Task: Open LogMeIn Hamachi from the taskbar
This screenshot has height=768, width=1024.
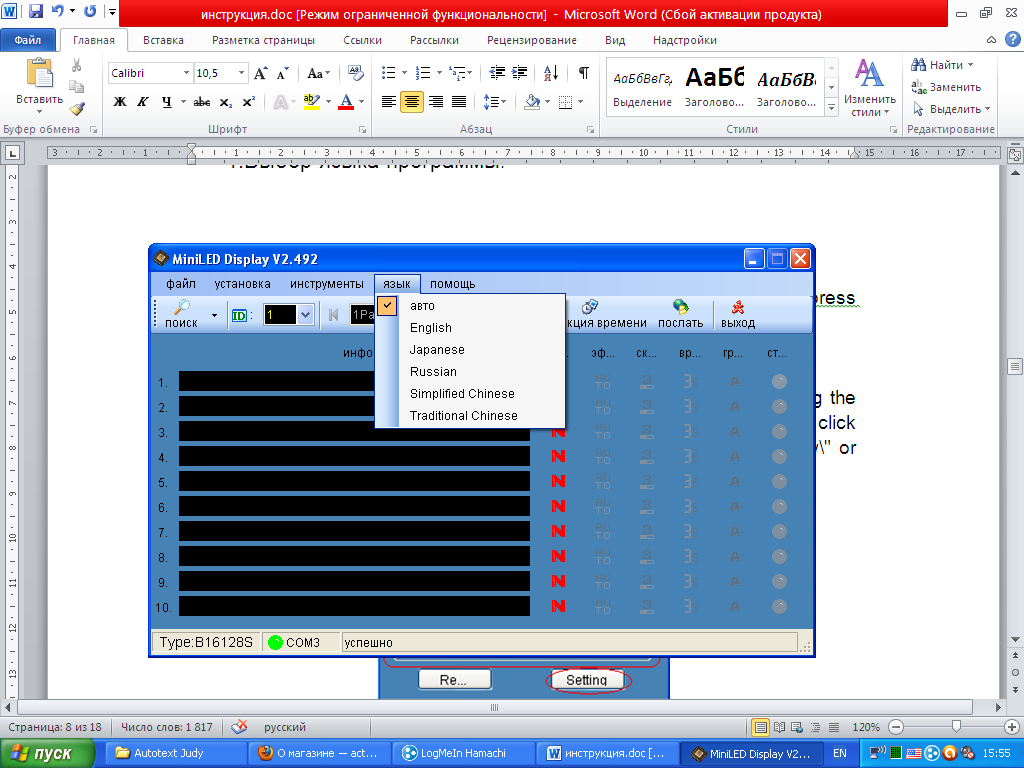Action: pyautogui.click(x=463, y=754)
